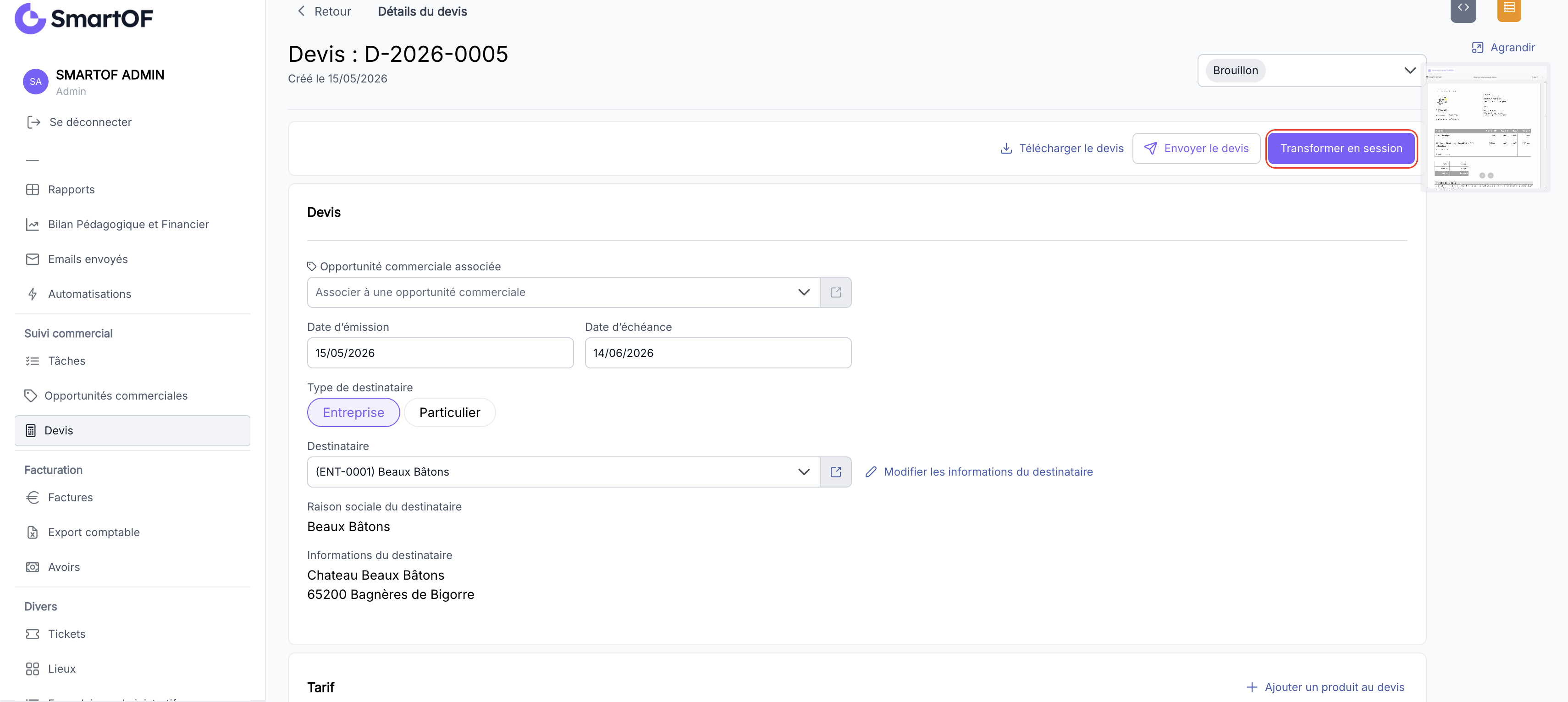This screenshot has height=702, width=1568.
Task: Open Tickets page
Action: point(132,634)
